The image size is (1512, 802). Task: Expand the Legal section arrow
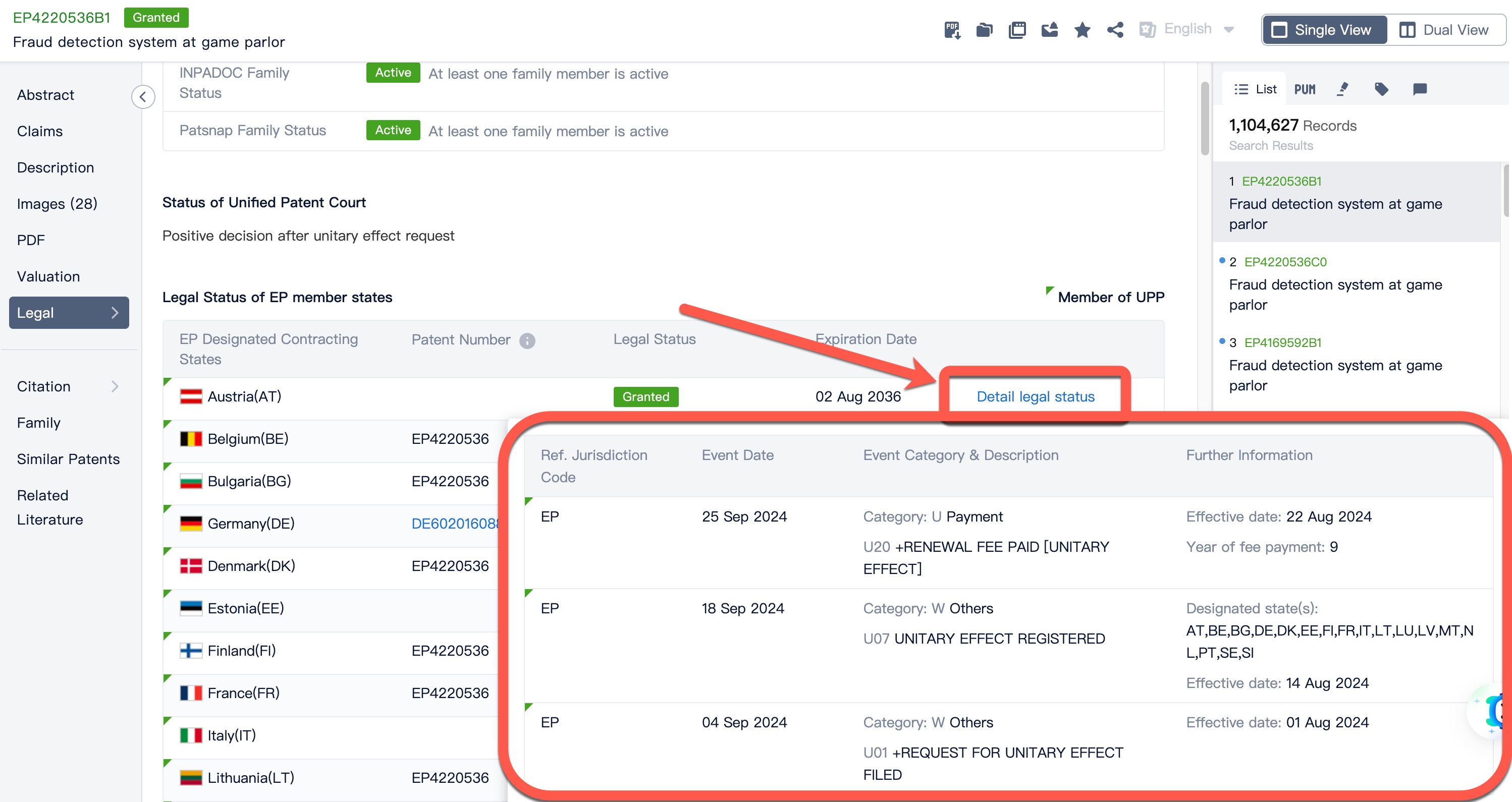pos(115,313)
